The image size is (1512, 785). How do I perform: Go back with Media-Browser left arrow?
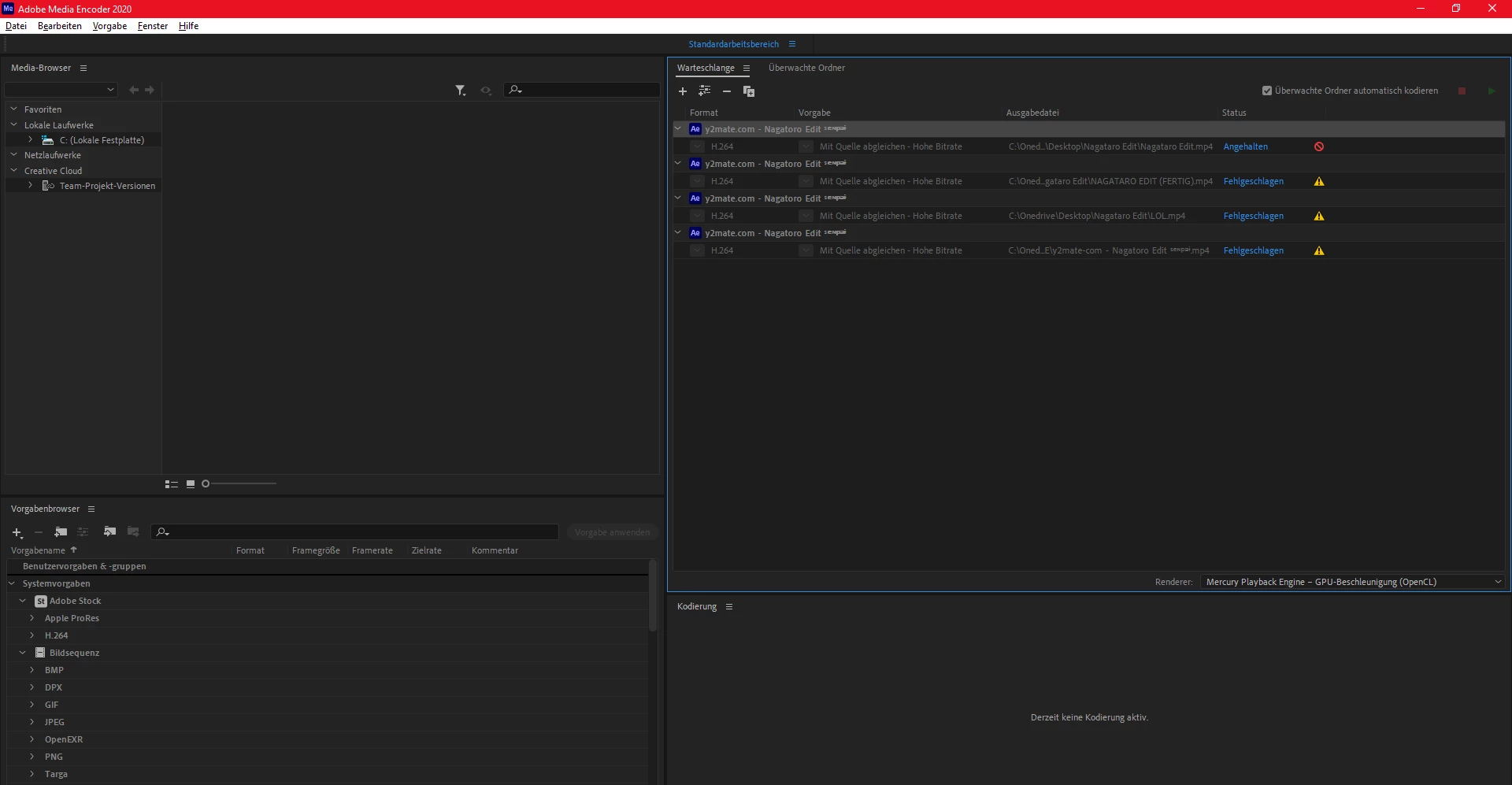pyautogui.click(x=134, y=90)
